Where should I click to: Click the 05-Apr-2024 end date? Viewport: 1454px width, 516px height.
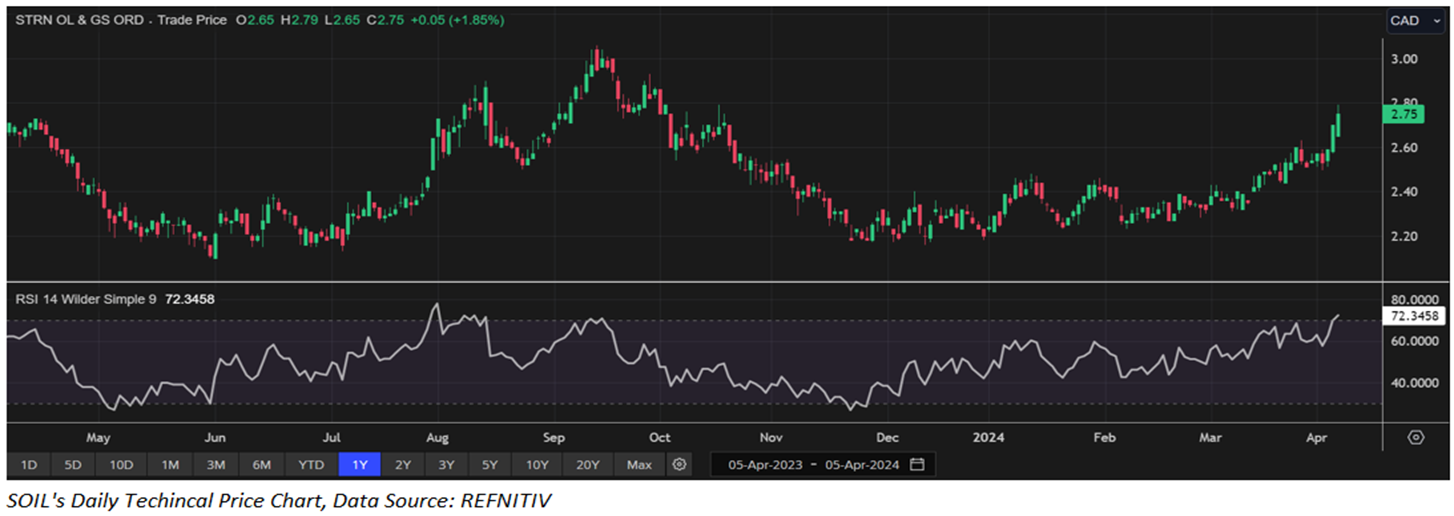[x=865, y=464]
